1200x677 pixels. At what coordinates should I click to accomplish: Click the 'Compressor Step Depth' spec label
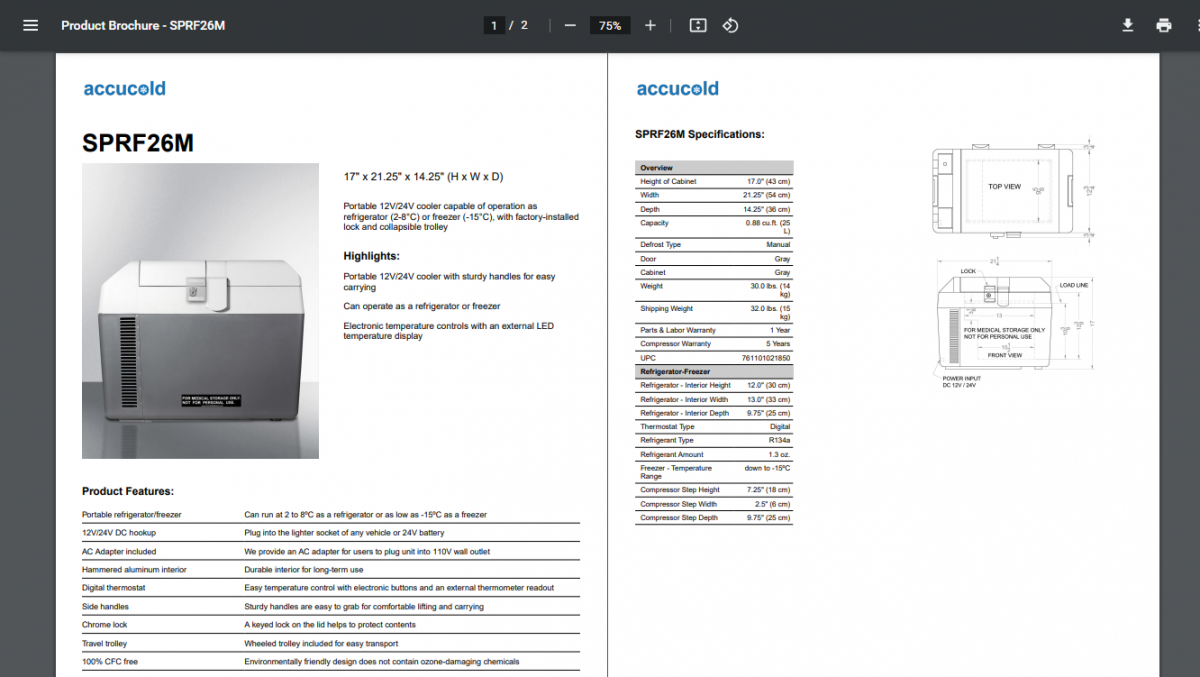(x=679, y=518)
